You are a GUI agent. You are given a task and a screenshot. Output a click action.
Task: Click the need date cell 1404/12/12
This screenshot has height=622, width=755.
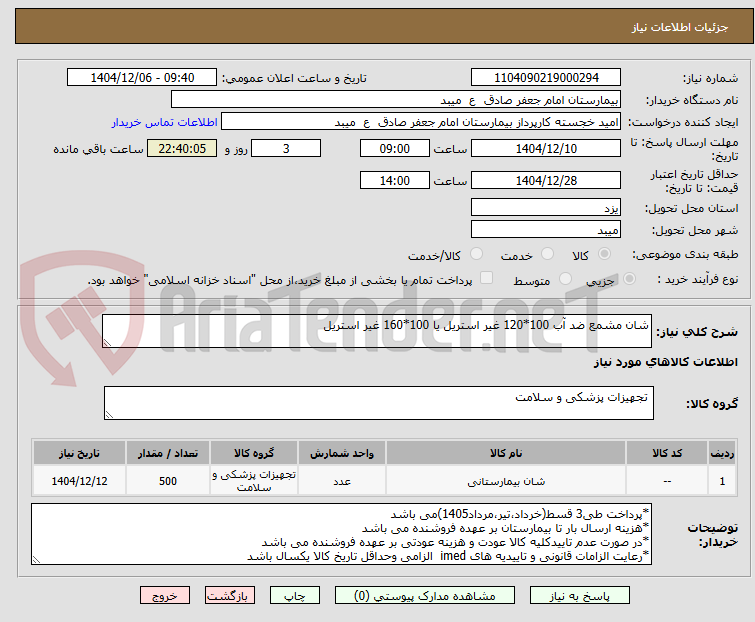tap(79, 481)
